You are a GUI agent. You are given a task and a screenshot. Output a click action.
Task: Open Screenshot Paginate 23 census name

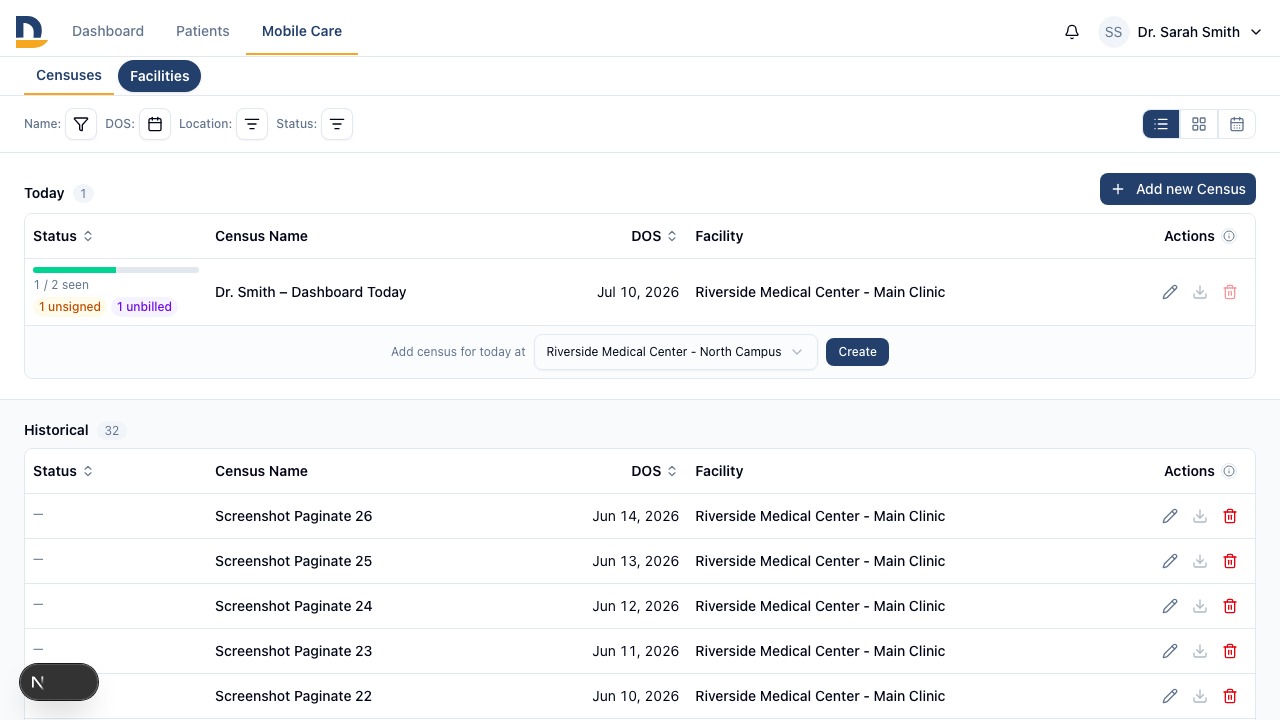point(294,651)
